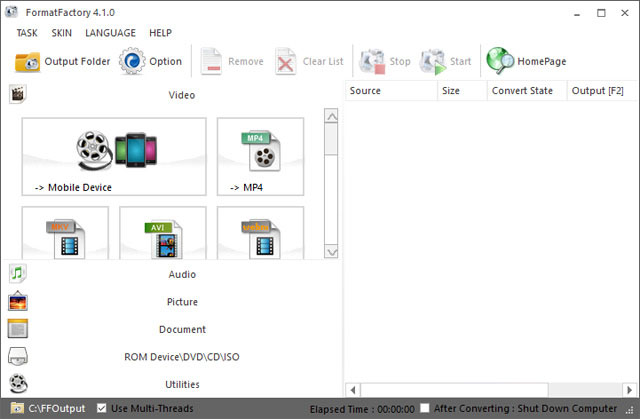Click the FormatFactory title bar app icon

pos(11,12)
